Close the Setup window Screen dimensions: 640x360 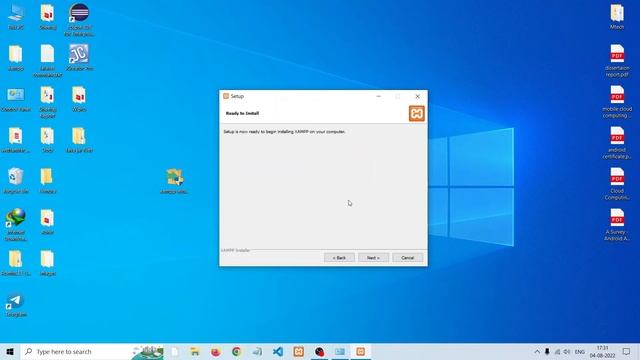click(x=417, y=96)
